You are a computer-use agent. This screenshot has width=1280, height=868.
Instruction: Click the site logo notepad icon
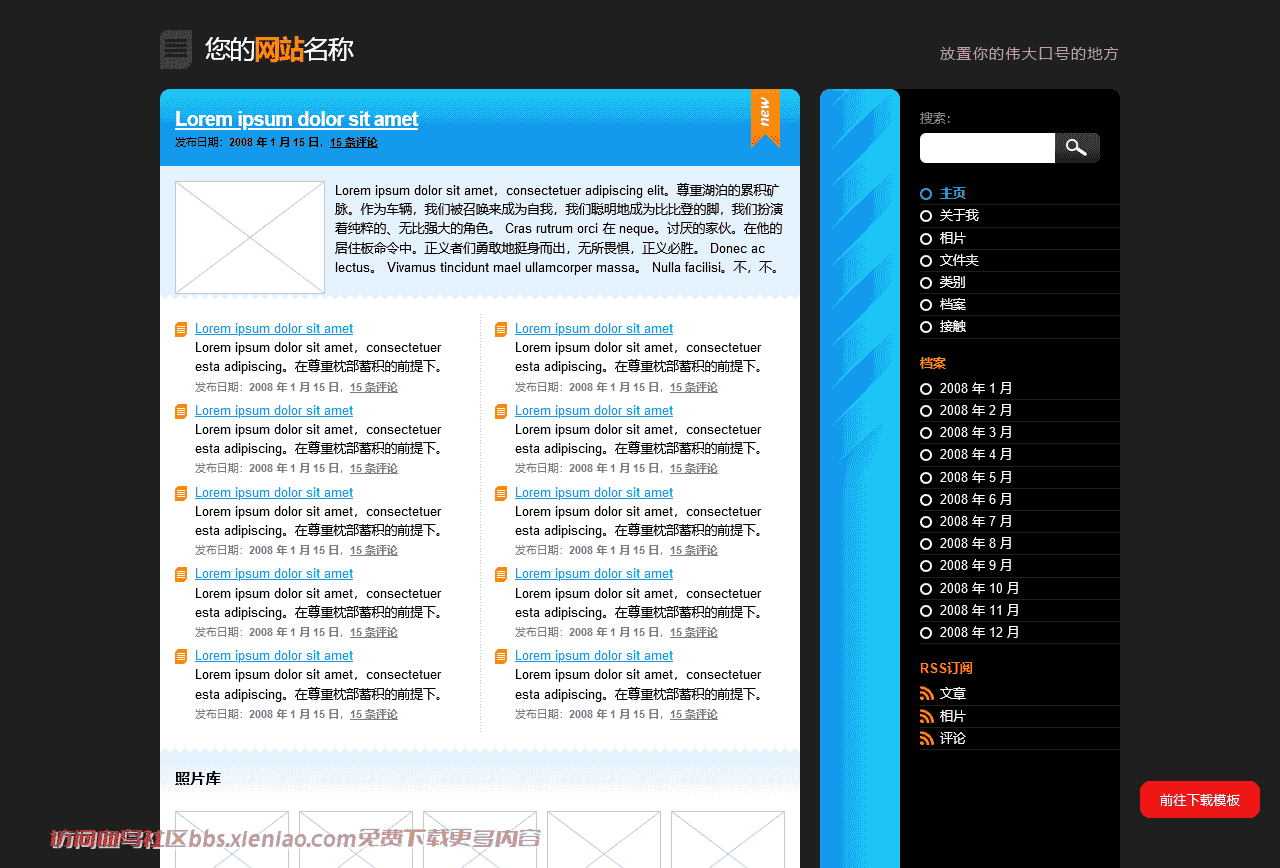[x=176, y=50]
